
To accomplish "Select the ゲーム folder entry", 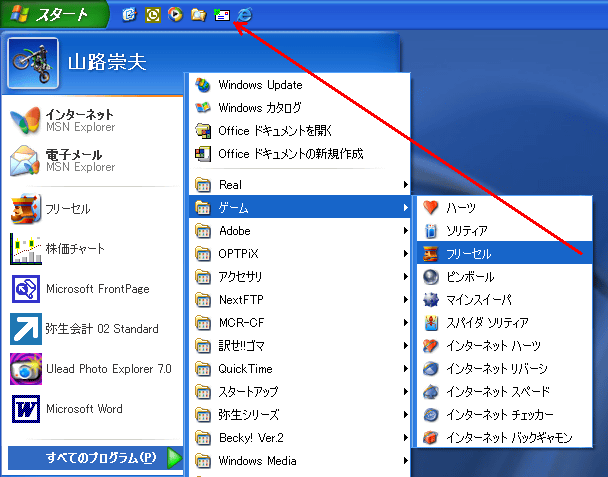I will pos(299,207).
